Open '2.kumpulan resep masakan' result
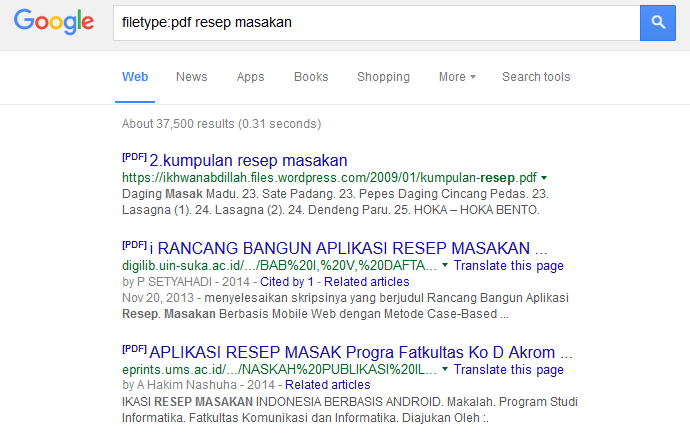Image resolution: width=690 pixels, height=448 pixels. [x=248, y=160]
